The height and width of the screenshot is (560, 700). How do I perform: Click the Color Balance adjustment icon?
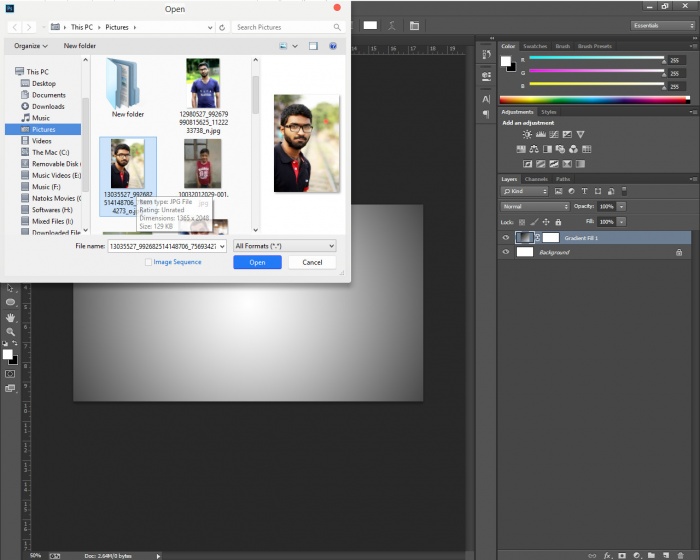pos(535,149)
